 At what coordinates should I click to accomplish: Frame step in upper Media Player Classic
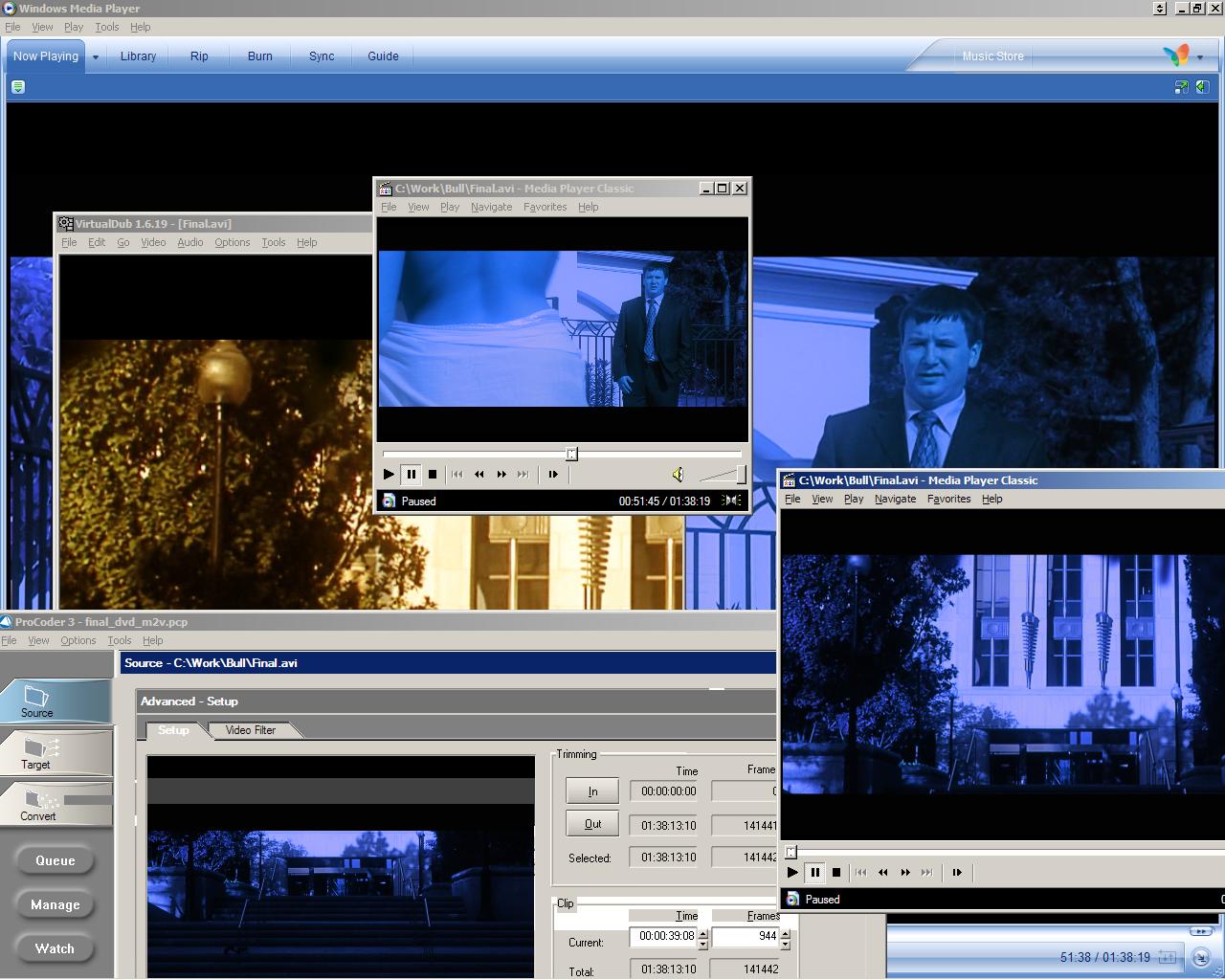click(x=553, y=474)
